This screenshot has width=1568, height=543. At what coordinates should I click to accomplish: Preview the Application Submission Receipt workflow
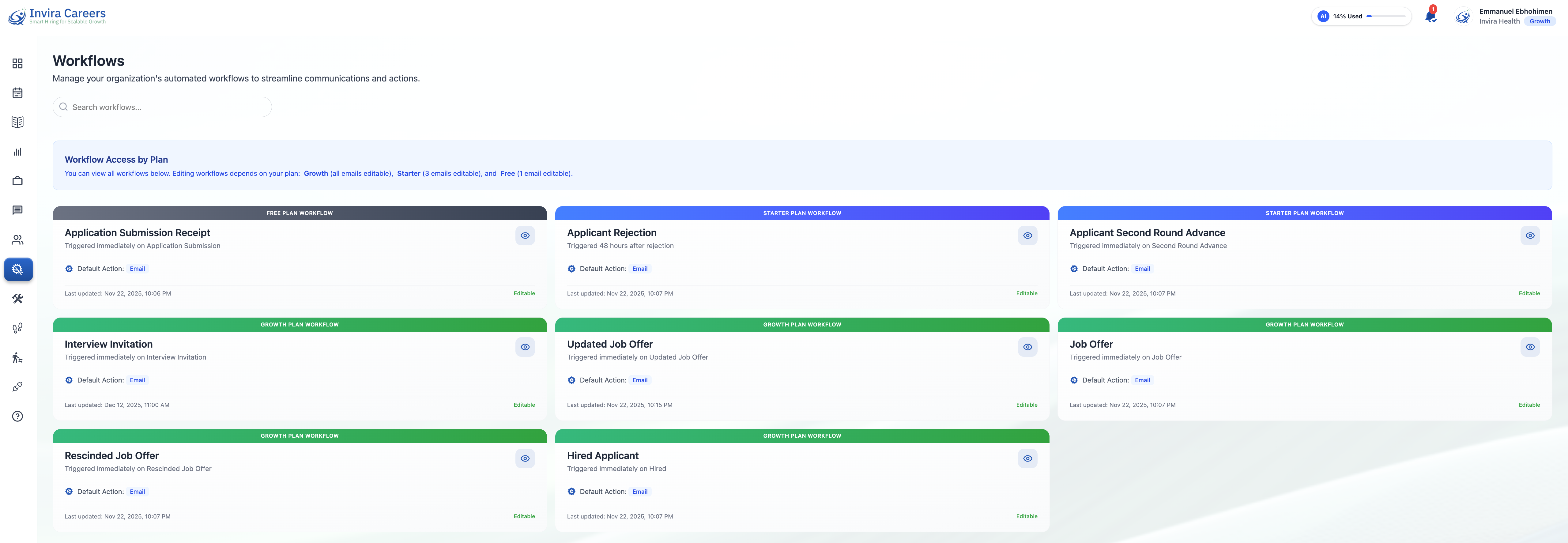[525, 236]
